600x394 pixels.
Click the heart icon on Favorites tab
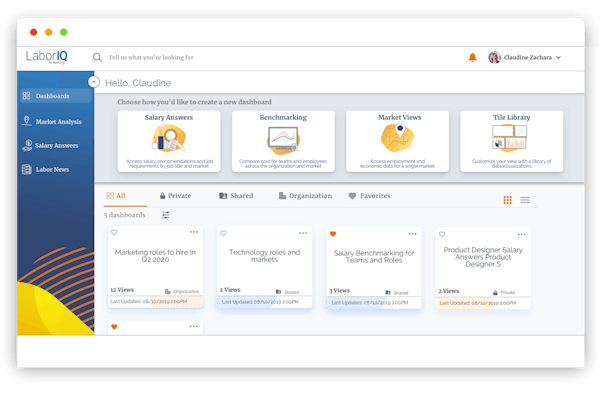[352, 196]
